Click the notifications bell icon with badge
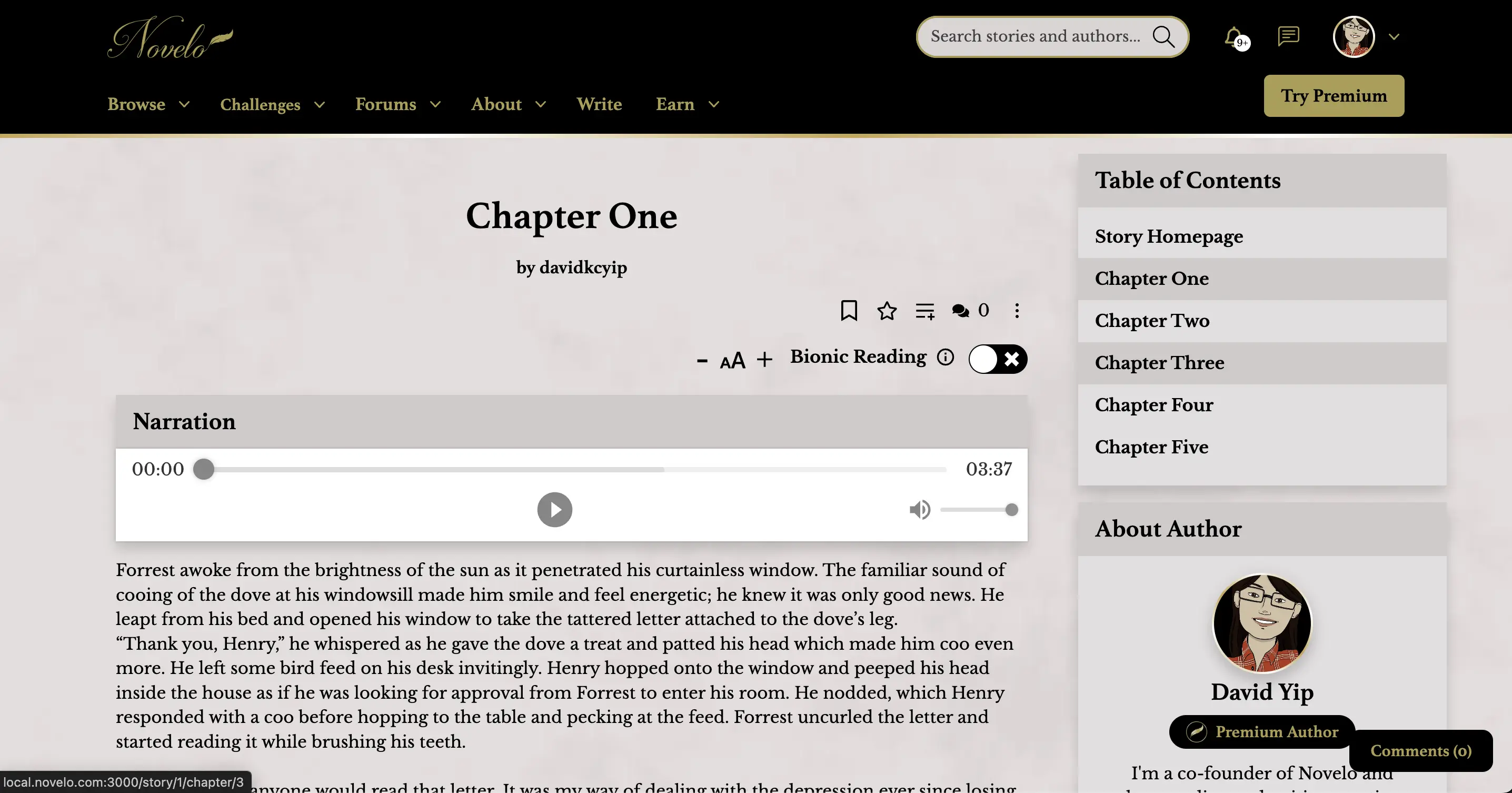The width and height of the screenshot is (1512, 793). tap(1233, 37)
